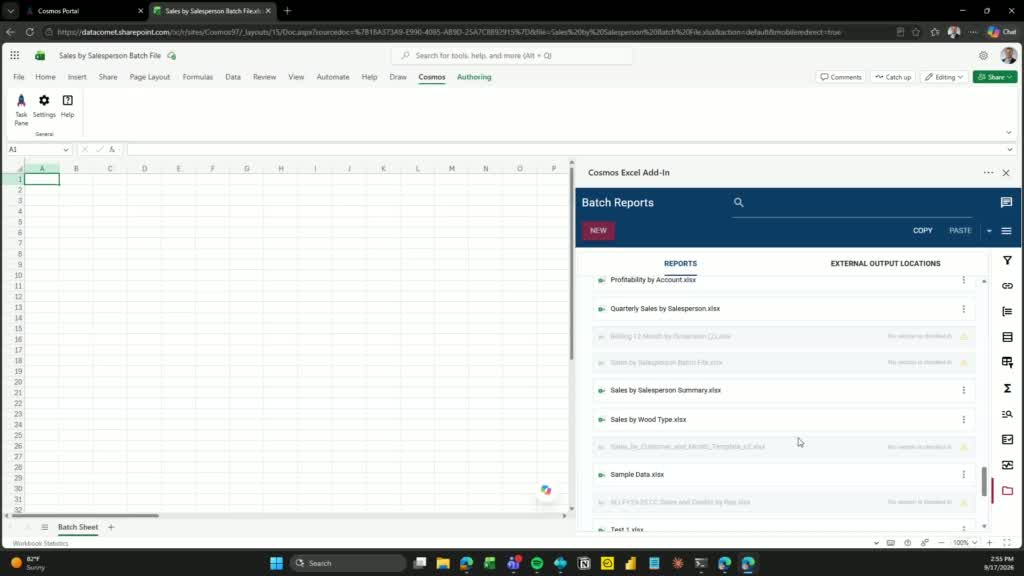
Task: Open File Explorer from the taskbar
Action: (x=443, y=563)
